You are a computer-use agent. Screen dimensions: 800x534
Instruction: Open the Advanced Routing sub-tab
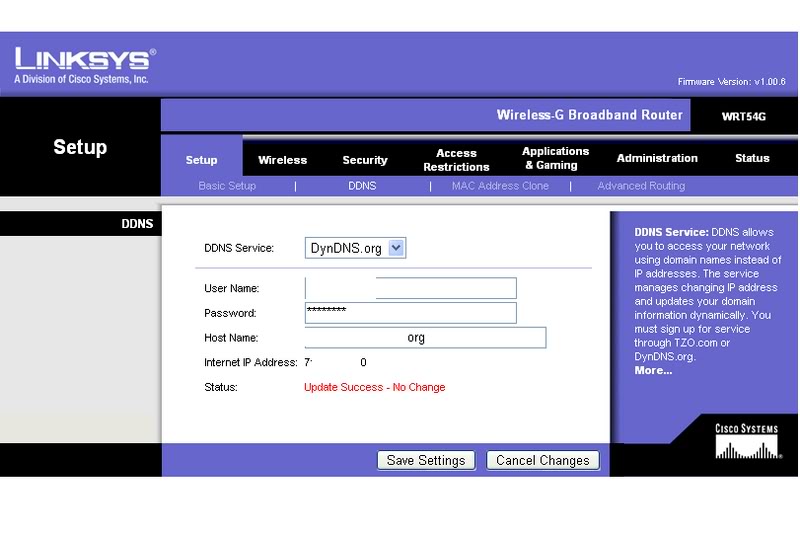(x=641, y=186)
